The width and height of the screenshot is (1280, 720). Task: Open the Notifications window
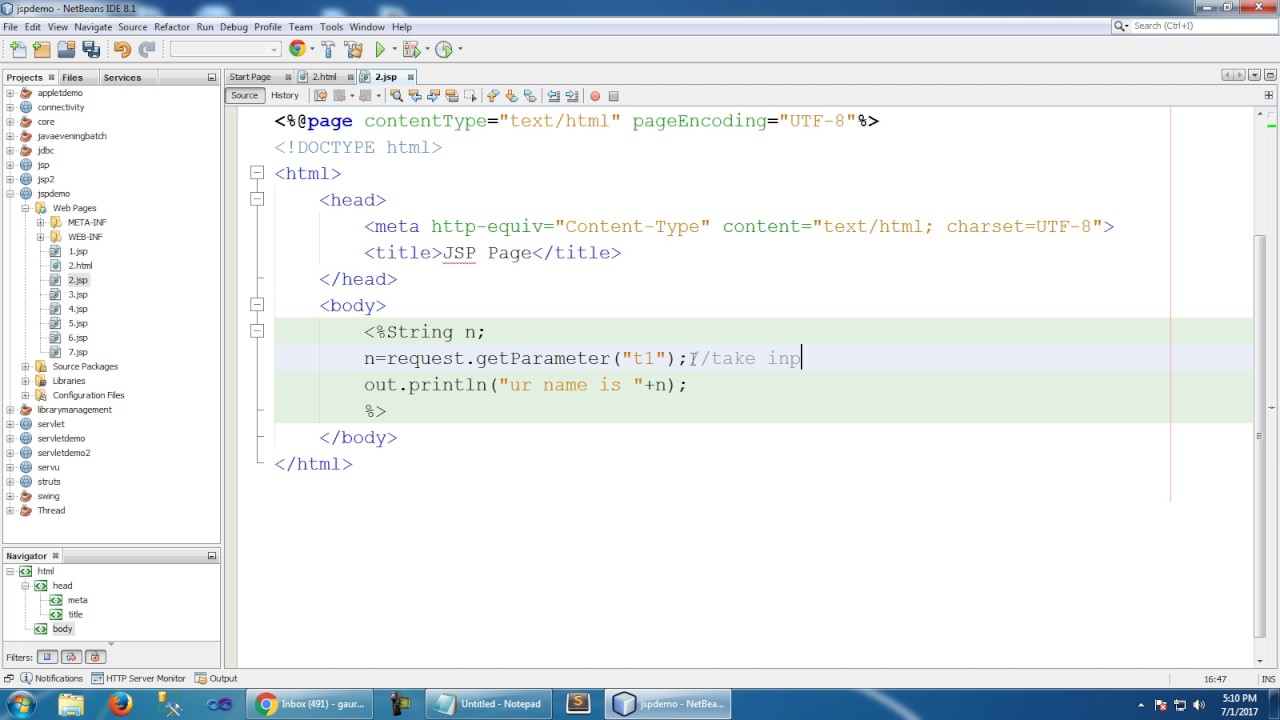(x=50, y=678)
